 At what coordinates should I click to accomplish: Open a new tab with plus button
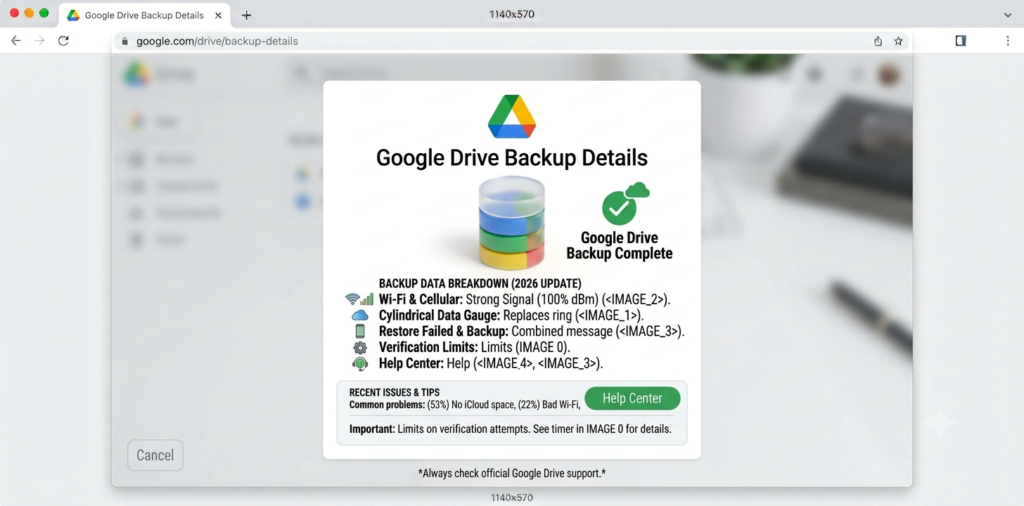pyautogui.click(x=246, y=15)
